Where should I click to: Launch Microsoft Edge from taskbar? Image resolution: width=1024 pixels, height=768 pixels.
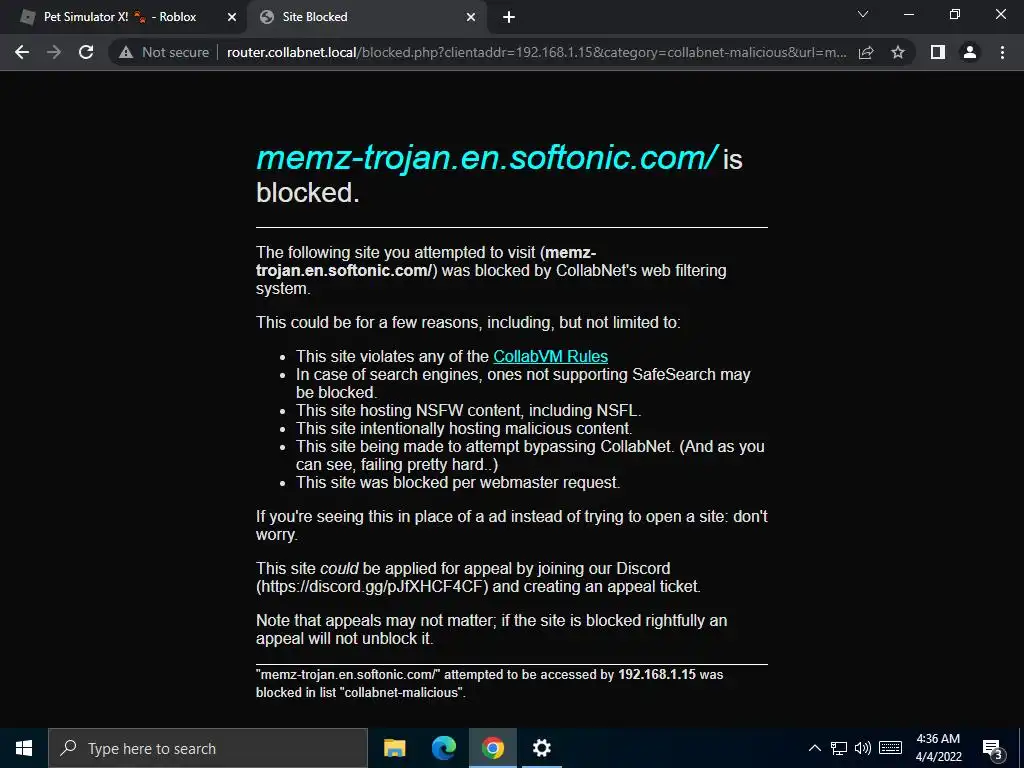click(443, 748)
